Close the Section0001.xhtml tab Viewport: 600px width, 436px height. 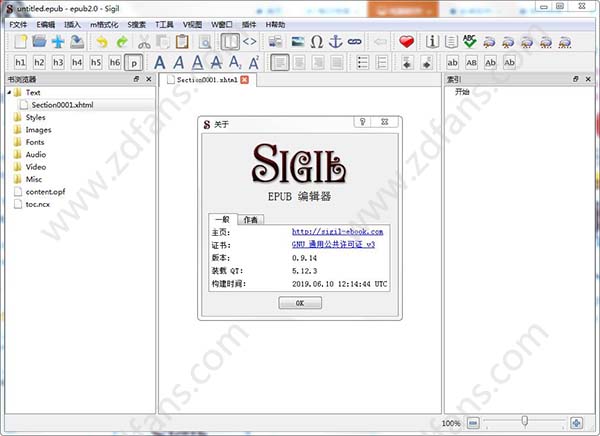(x=244, y=80)
